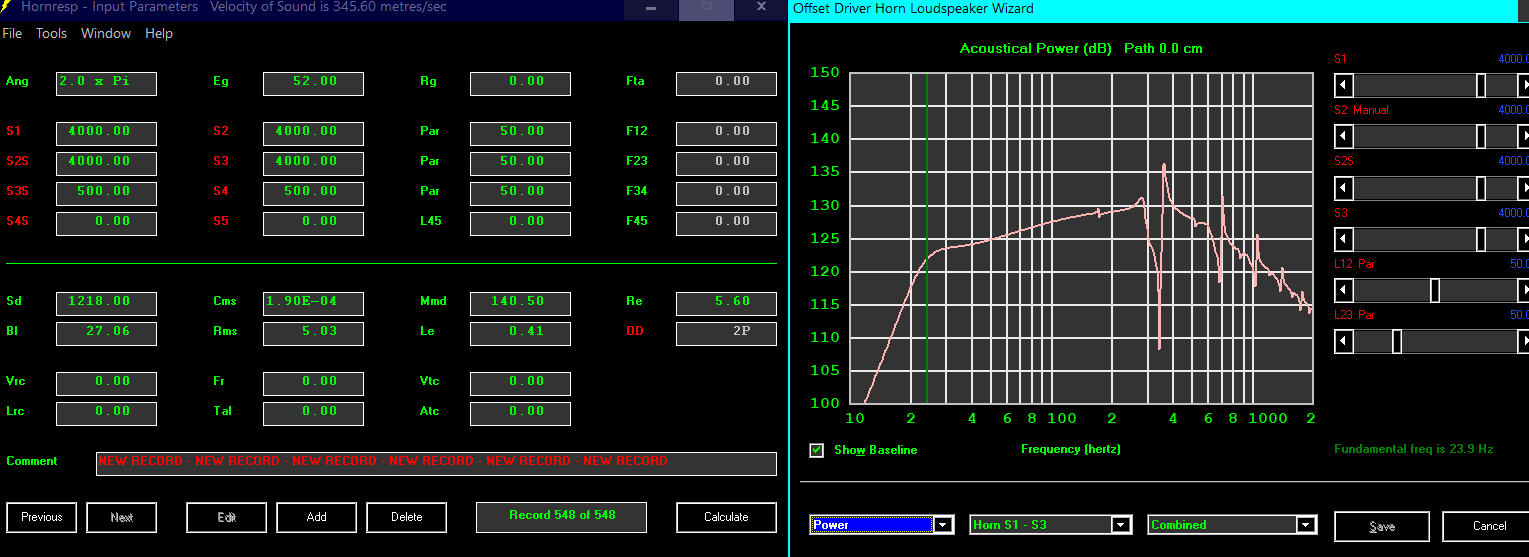Click the Le field showing 0.41
Image resolution: width=1529 pixels, height=557 pixels.
tap(520, 333)
